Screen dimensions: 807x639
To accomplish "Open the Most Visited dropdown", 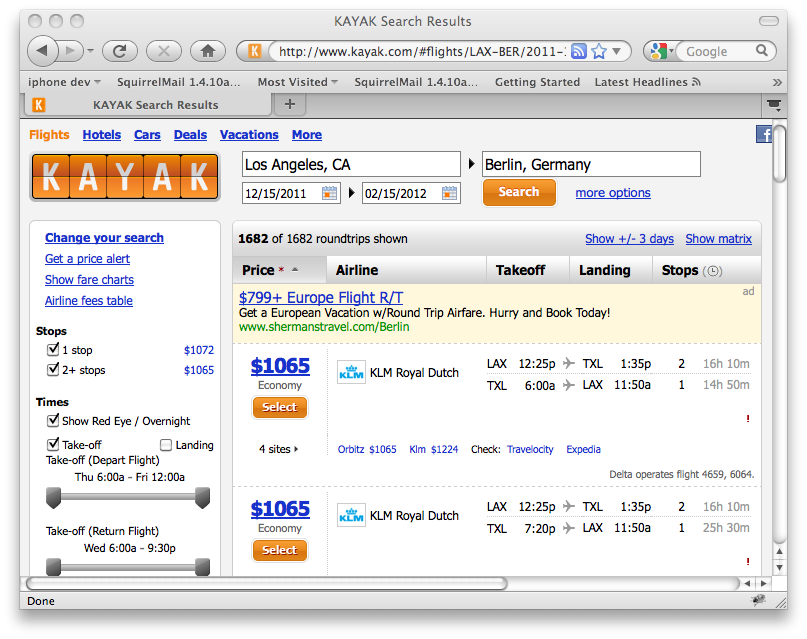I will (x=295, y=82).
